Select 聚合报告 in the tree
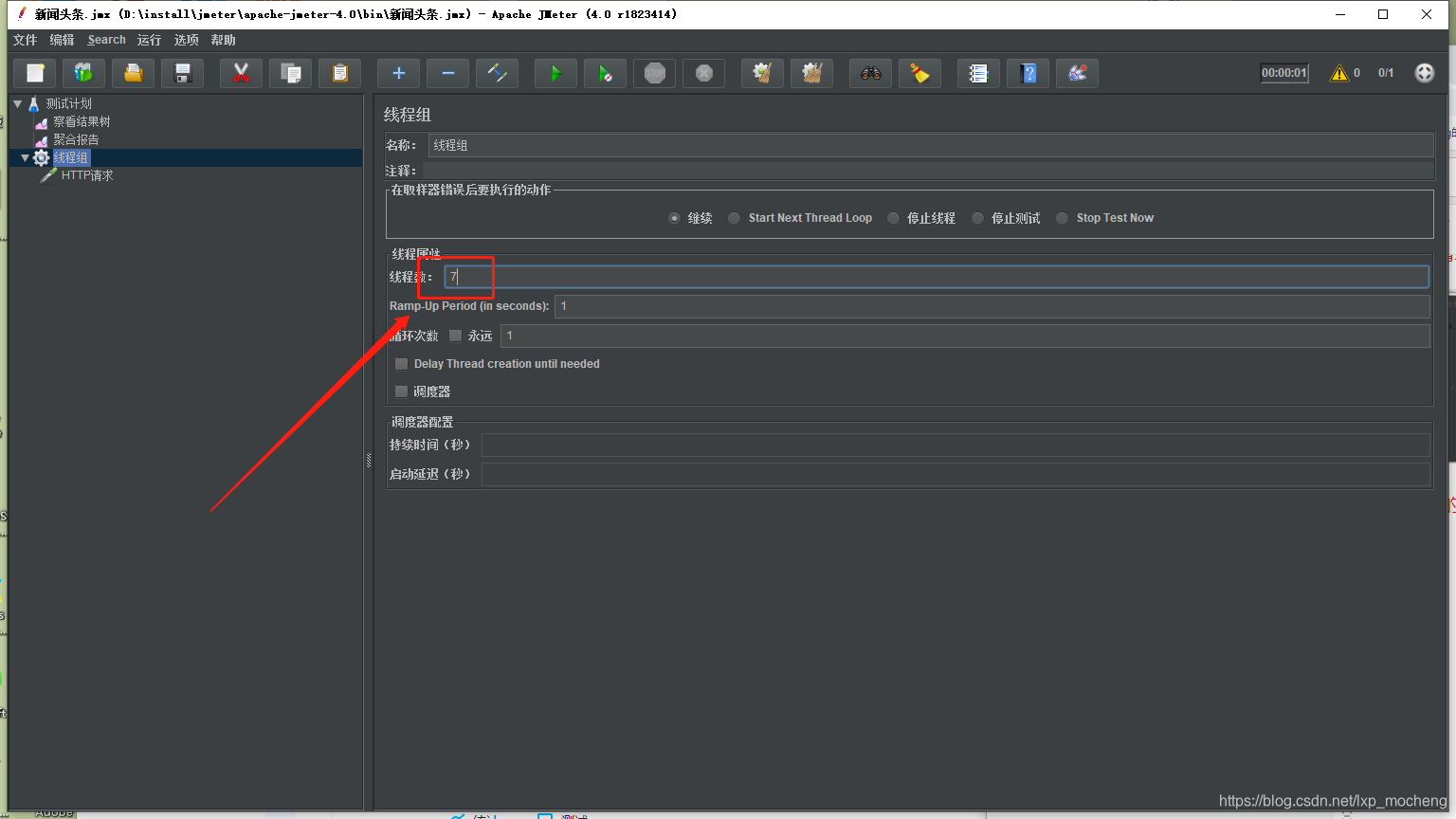 (x=76, y=139)
